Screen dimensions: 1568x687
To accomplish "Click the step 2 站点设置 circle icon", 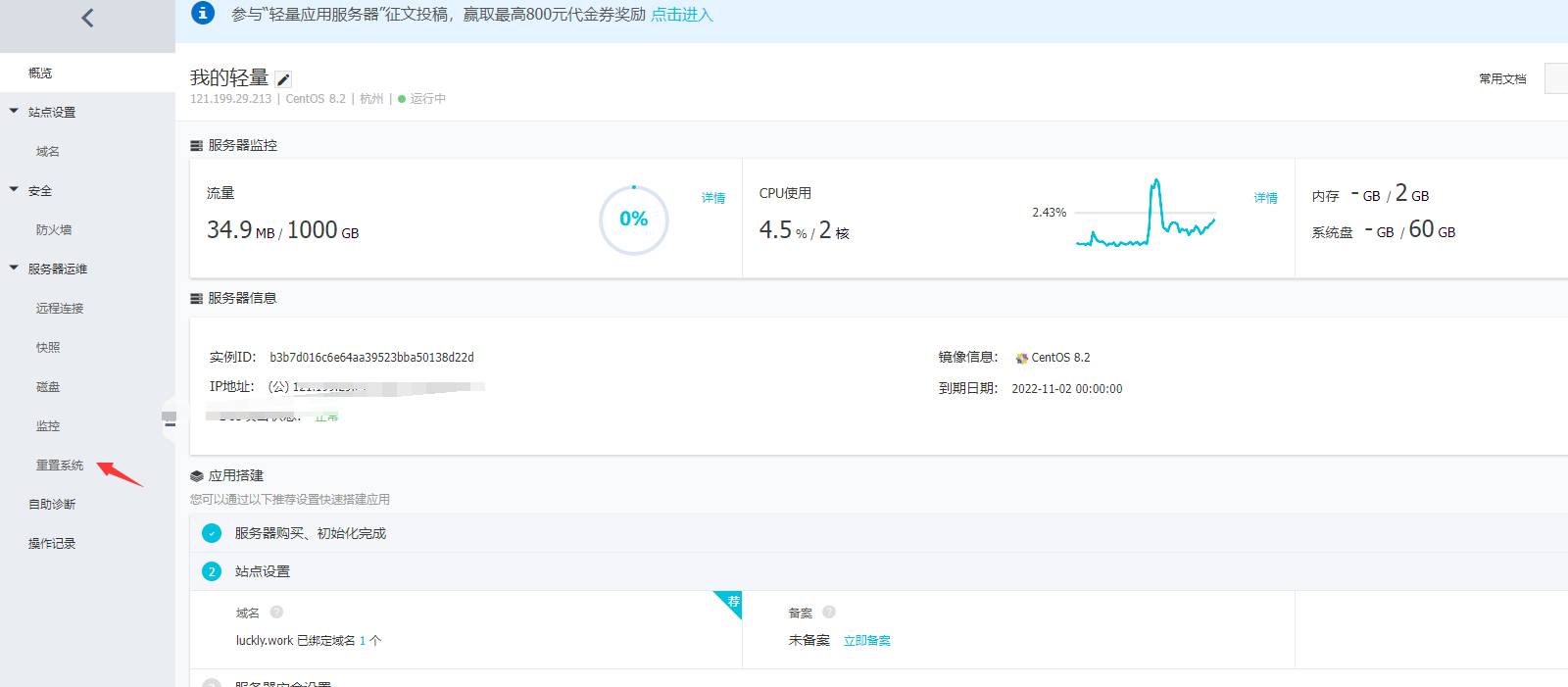I will (212, 571).
